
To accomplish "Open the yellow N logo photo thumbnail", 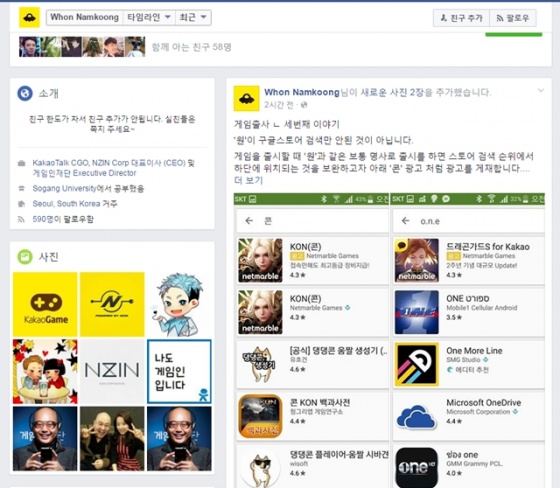I will pyautogui.click(x=112, y=304).
